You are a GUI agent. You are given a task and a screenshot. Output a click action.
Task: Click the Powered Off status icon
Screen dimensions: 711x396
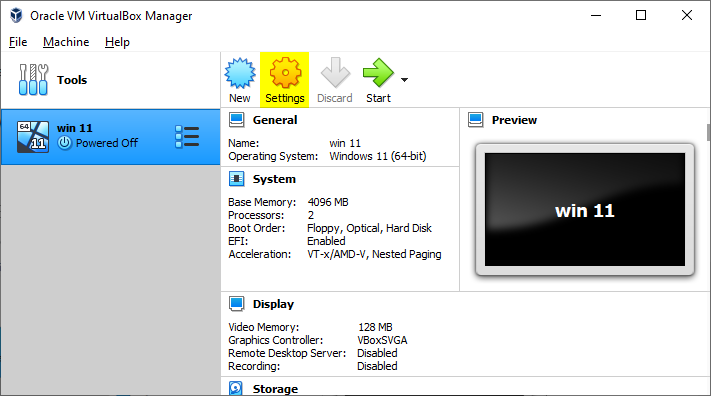point(64,143)
